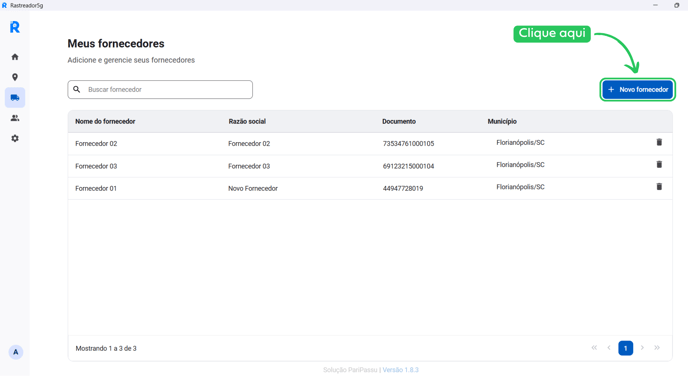Image resolution: width=688 pixels, height=387 pixels.
Task: Click razão social Fornecedor 02 cell
Action: click(249, 143)
